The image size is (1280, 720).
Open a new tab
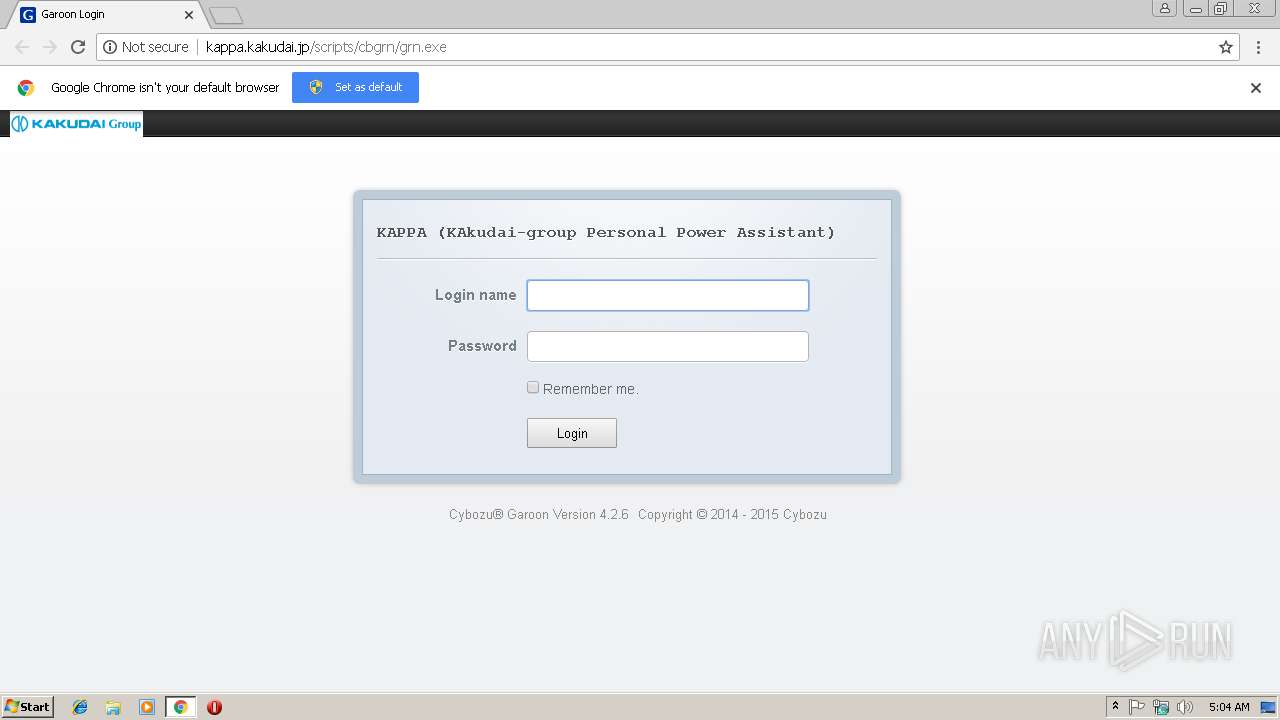(x=226, y=15)
